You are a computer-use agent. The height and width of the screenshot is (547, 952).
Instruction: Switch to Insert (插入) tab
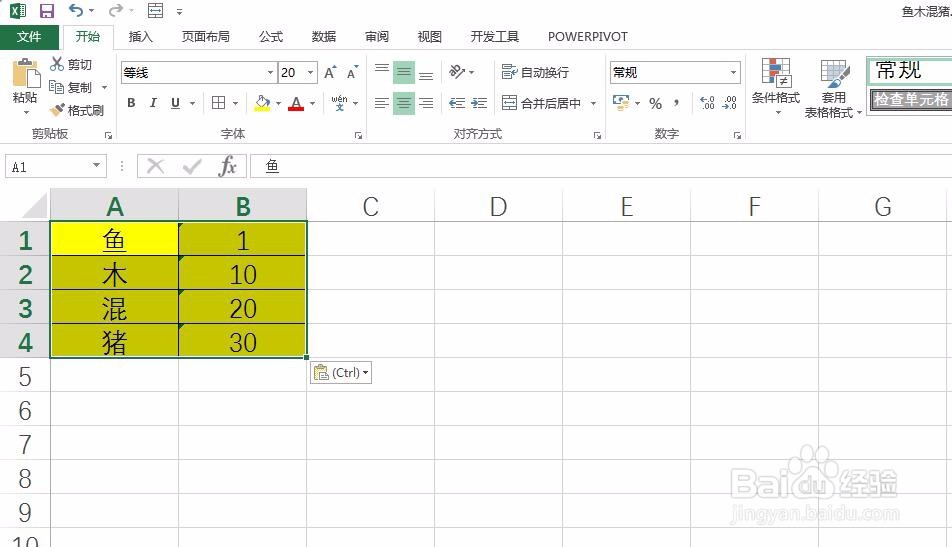(x=140, y=36)
